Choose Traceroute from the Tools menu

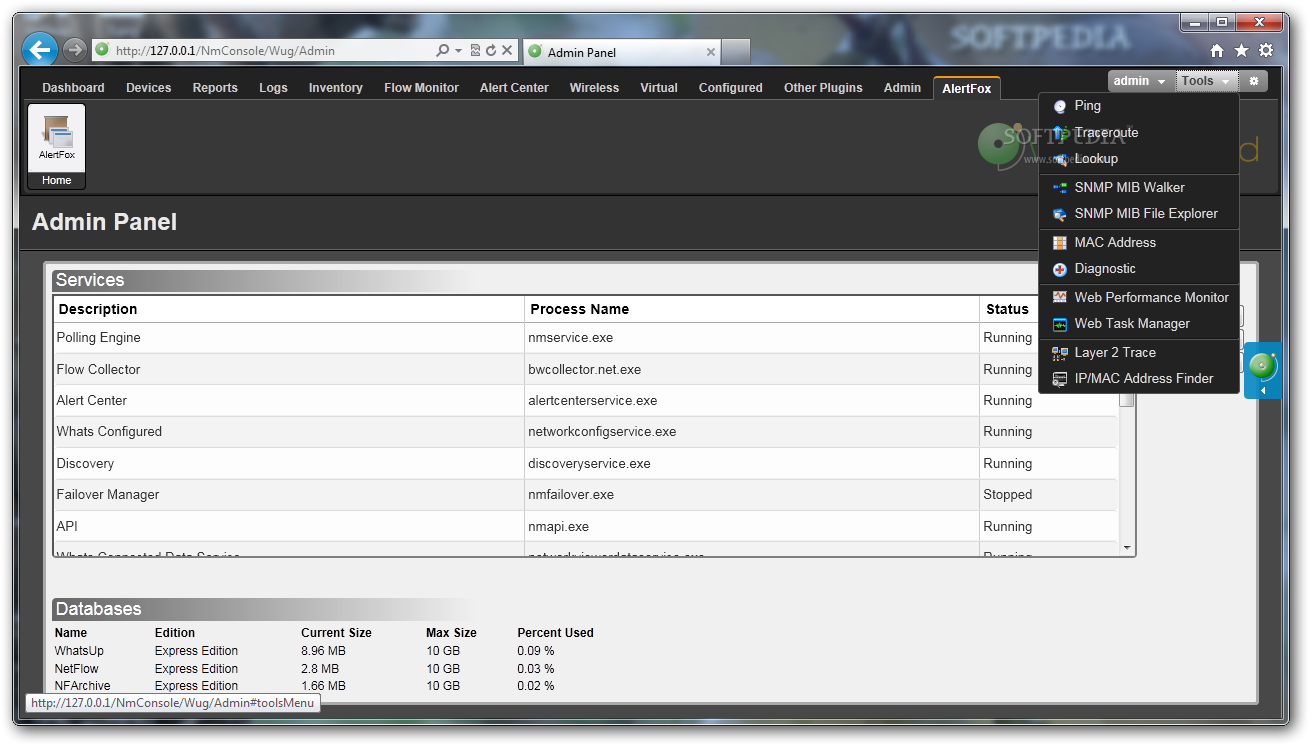[1139, 133]
